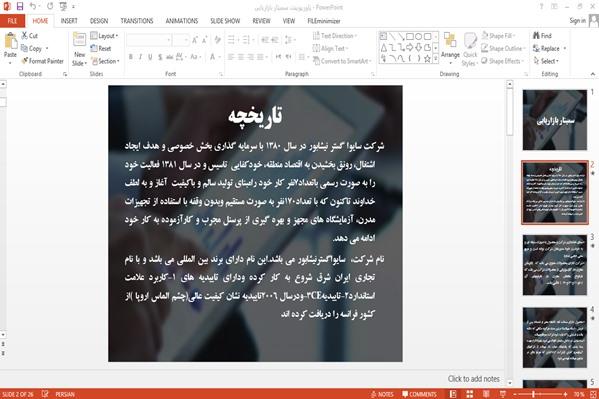Viewport: 599px width, 399px height.
Task: Switch to Slide Sorter view in status bar
Action: pos(469,394)
